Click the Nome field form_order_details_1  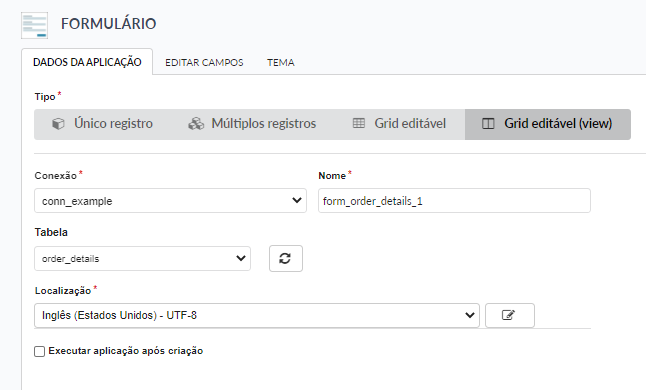coord(454,201)
